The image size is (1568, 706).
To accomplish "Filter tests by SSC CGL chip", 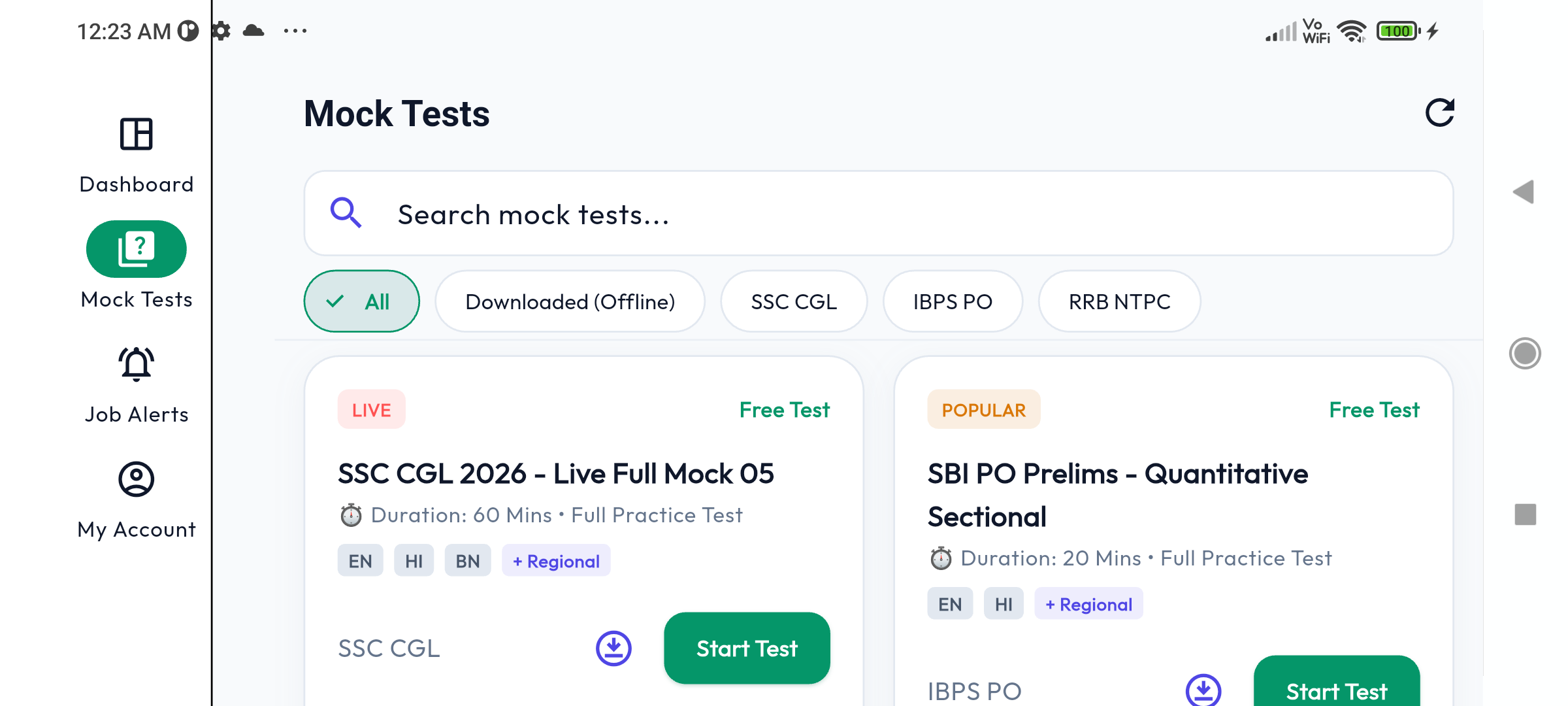I will 794,301.
